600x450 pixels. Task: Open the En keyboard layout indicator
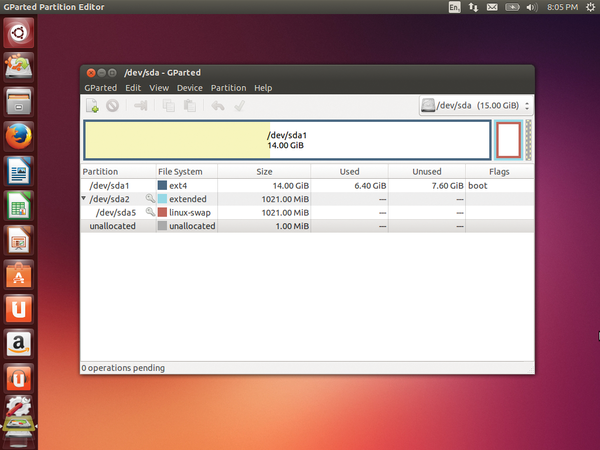[456, 7]
